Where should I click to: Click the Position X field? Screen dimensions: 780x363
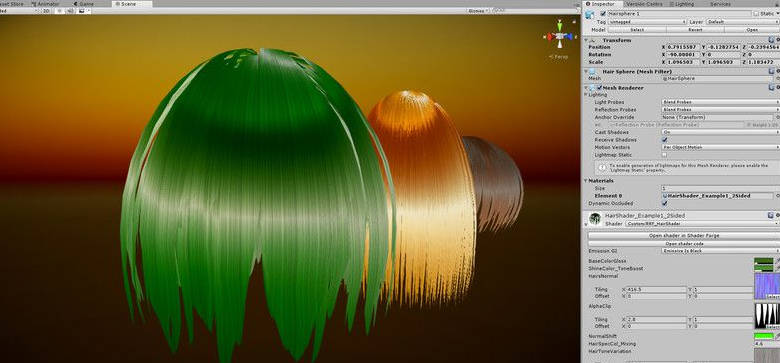click(x=684, y=47)
